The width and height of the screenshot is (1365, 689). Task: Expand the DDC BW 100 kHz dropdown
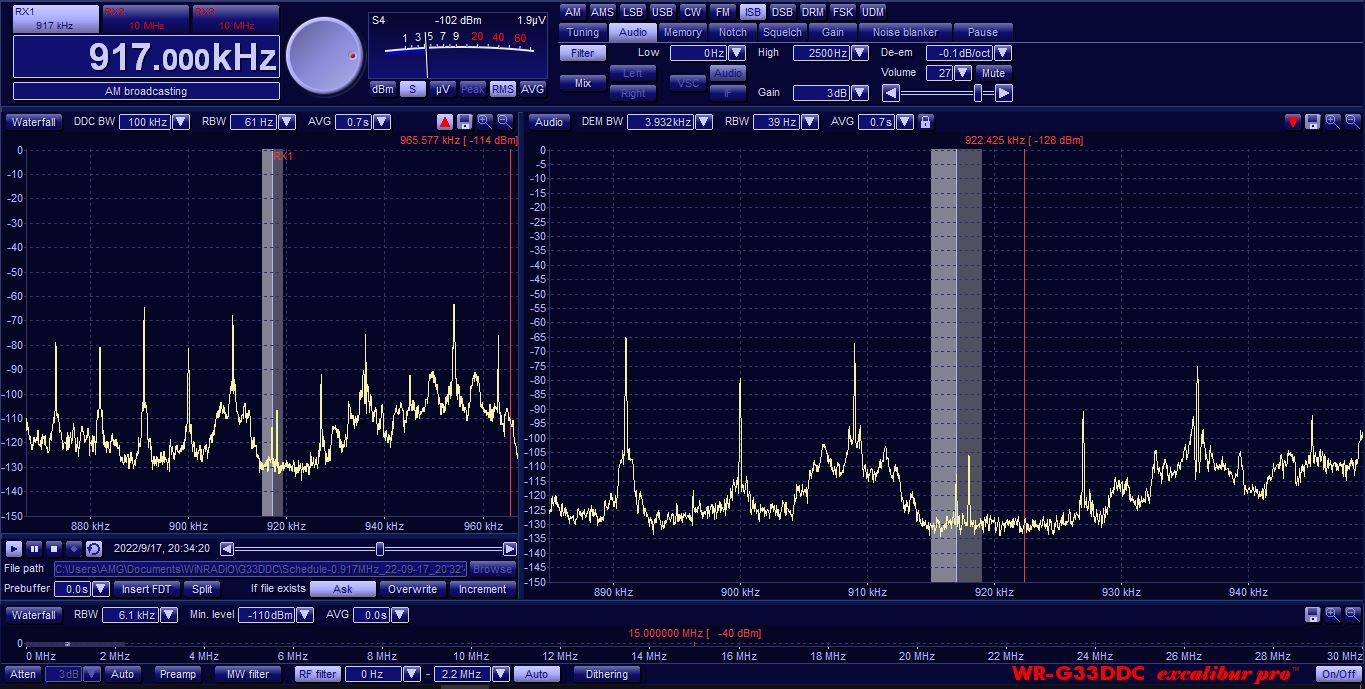pos(181,122)
